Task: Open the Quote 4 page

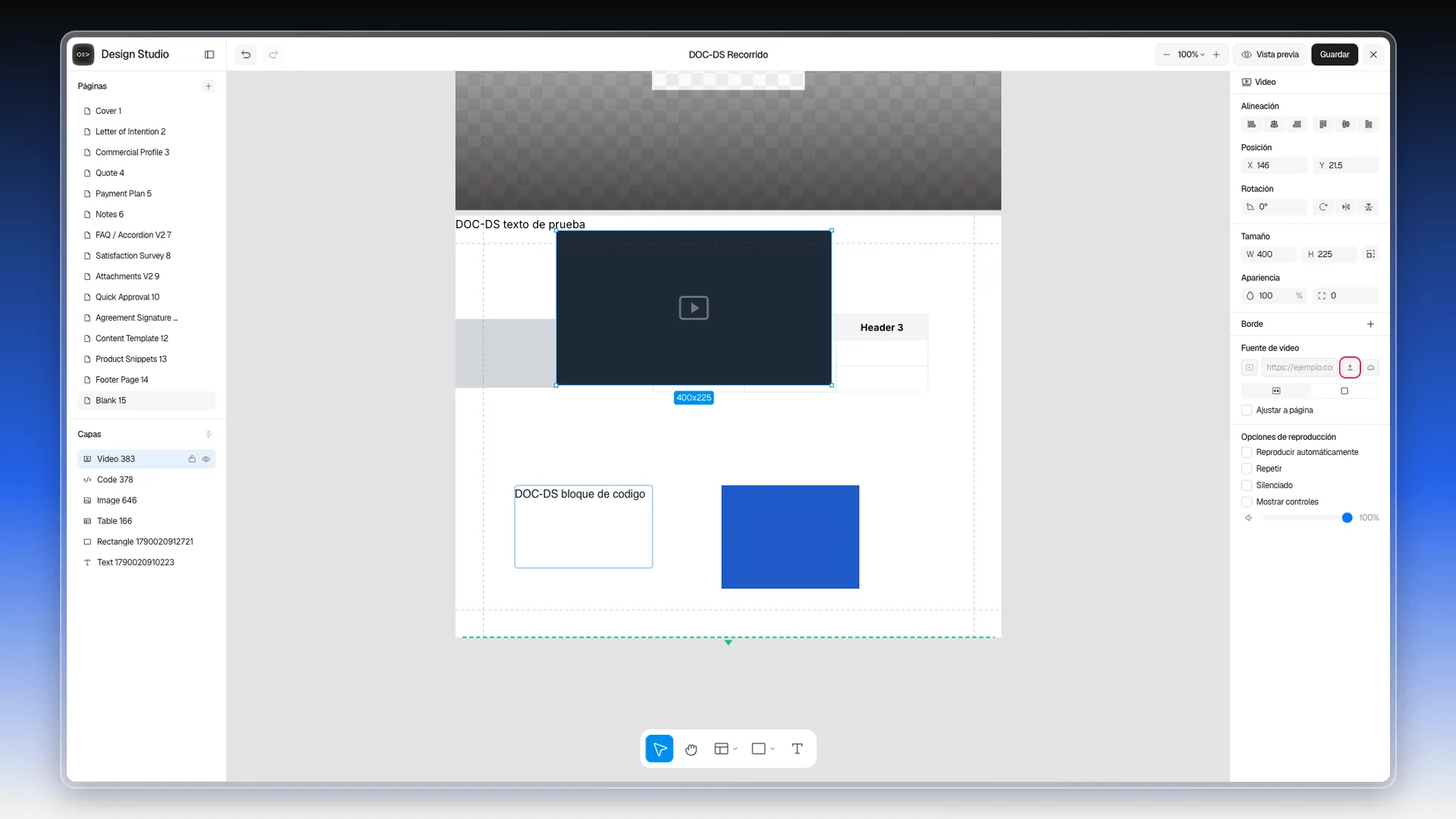Action: click(x=146, y=173)
